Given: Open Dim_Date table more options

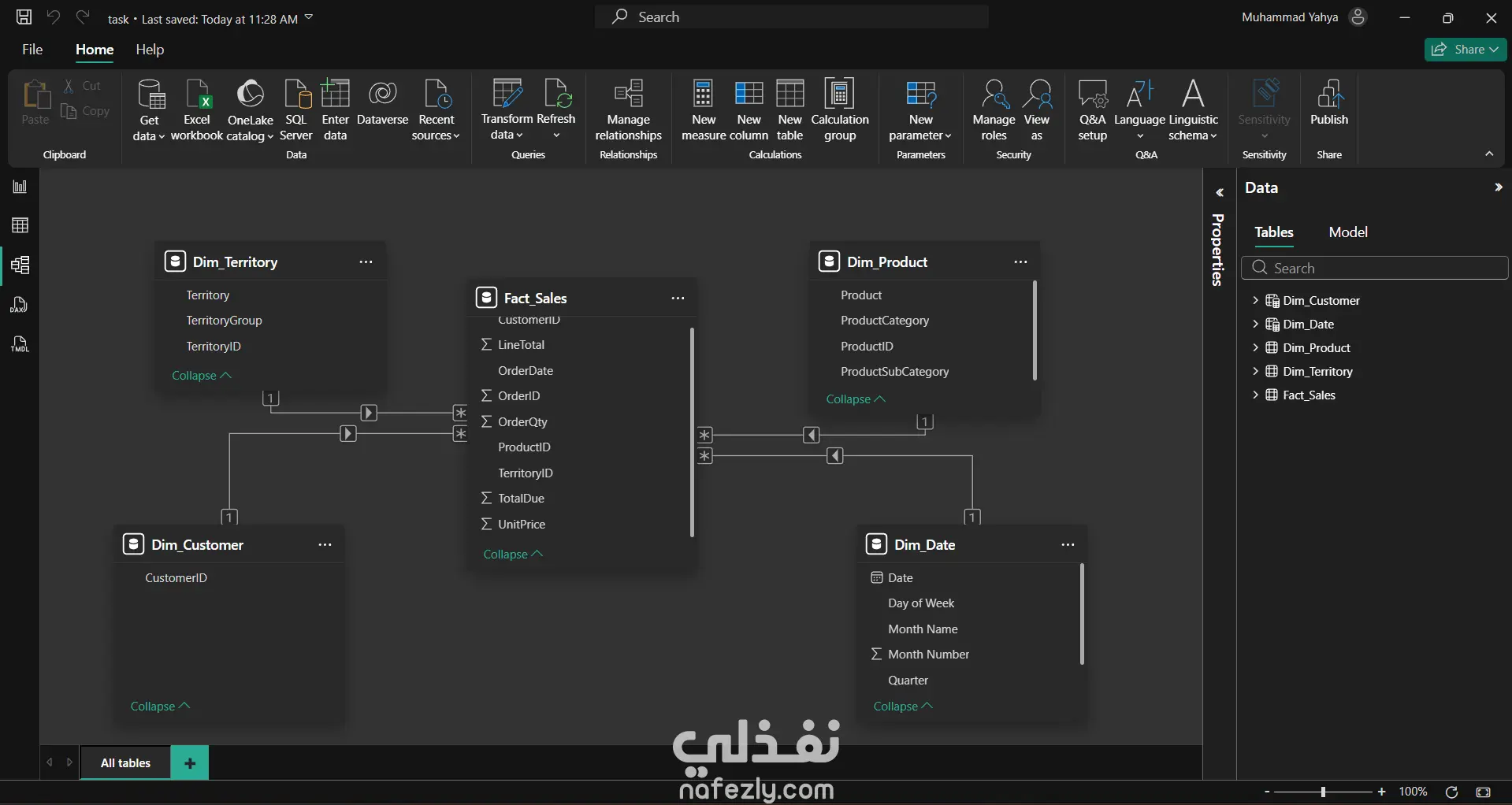Looking at the screenshot, I should [x=1068, y=545].
